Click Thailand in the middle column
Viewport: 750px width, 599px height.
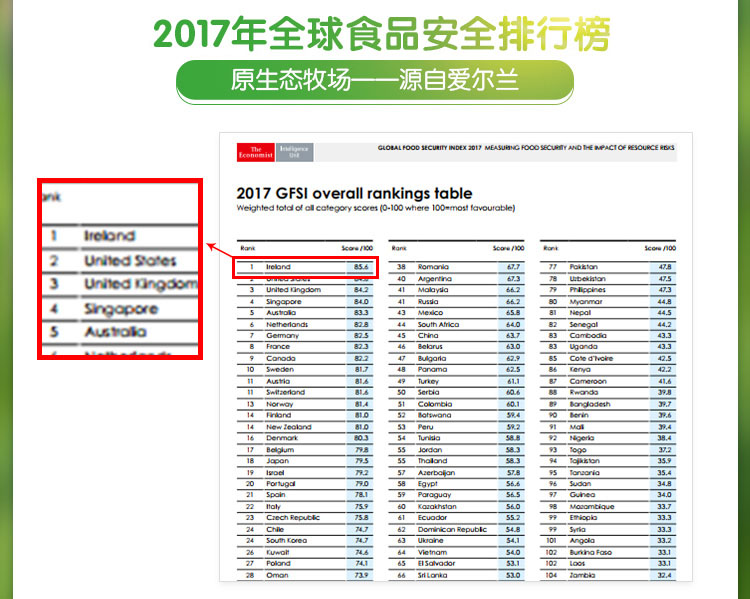[432, 461]
